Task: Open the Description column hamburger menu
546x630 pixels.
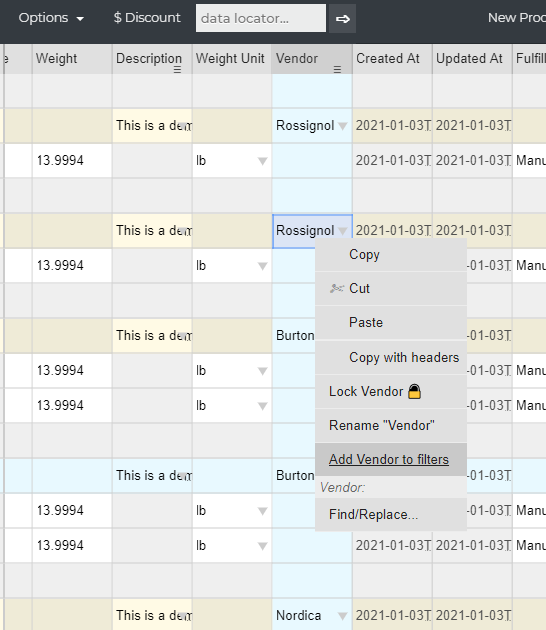Action: (x=177, y=70)
